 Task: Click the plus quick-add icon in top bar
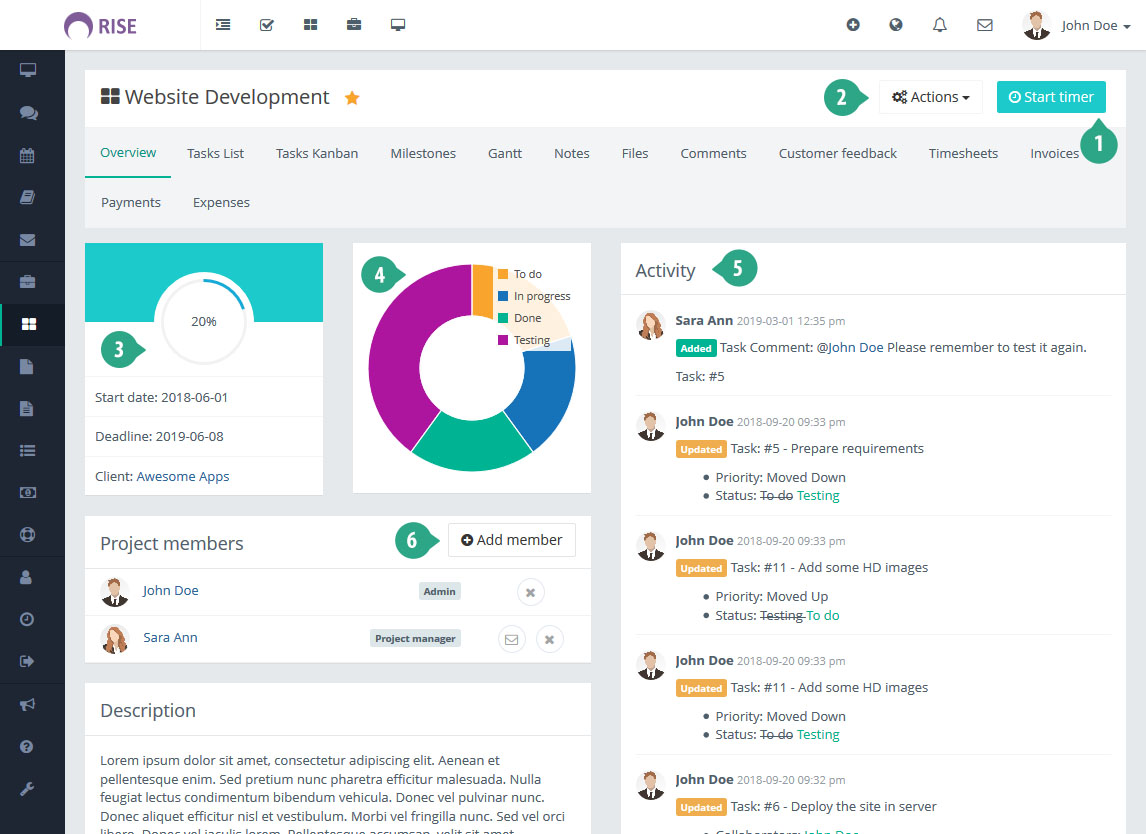(853, 25)
